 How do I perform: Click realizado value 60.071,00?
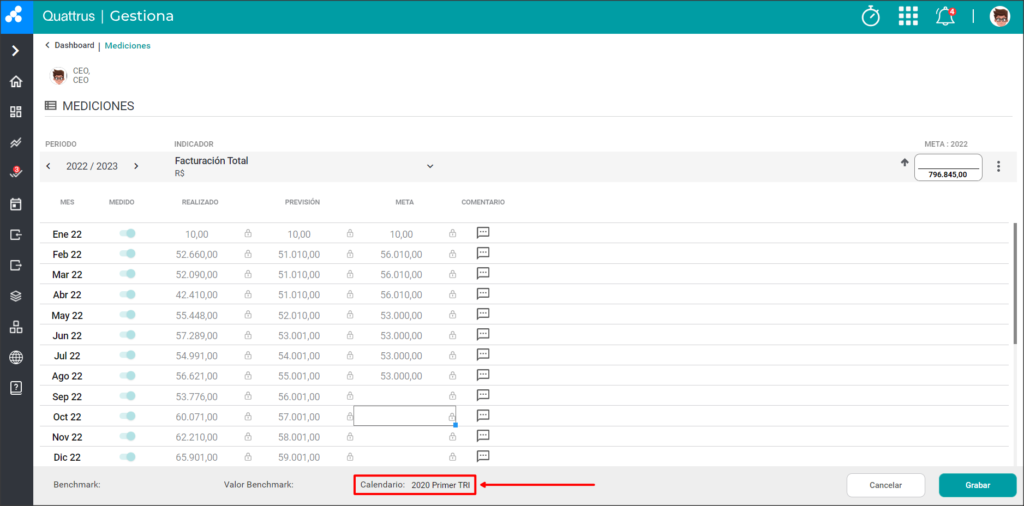click(x=197, y=417)
